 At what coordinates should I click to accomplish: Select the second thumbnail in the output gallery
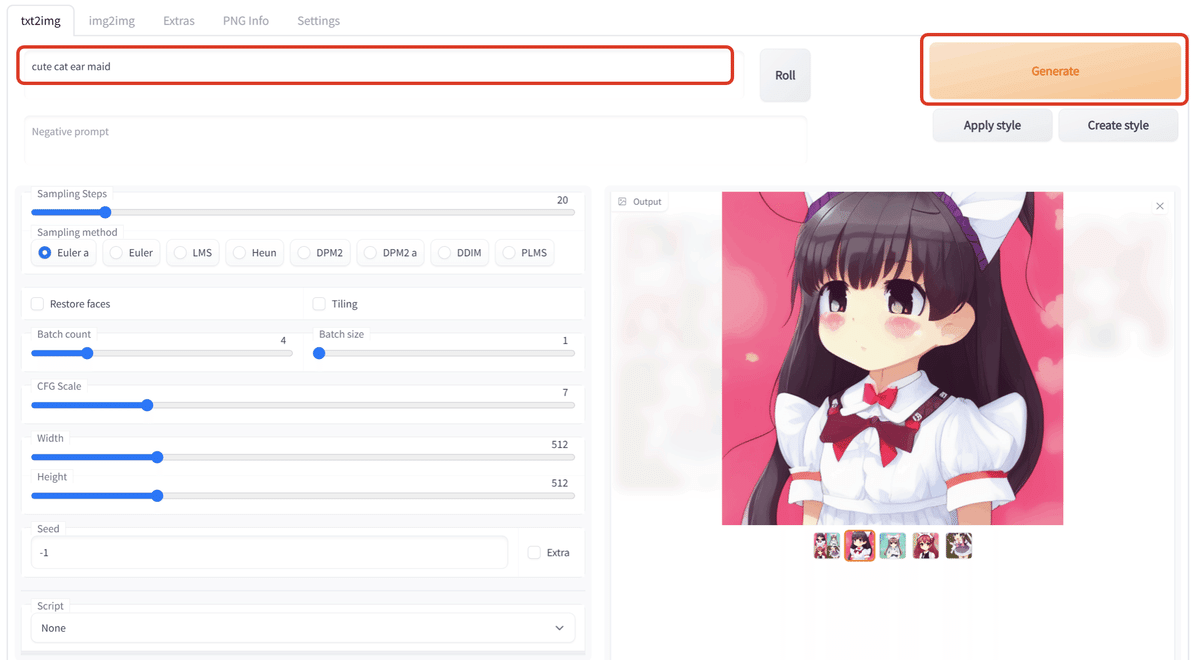859,545
